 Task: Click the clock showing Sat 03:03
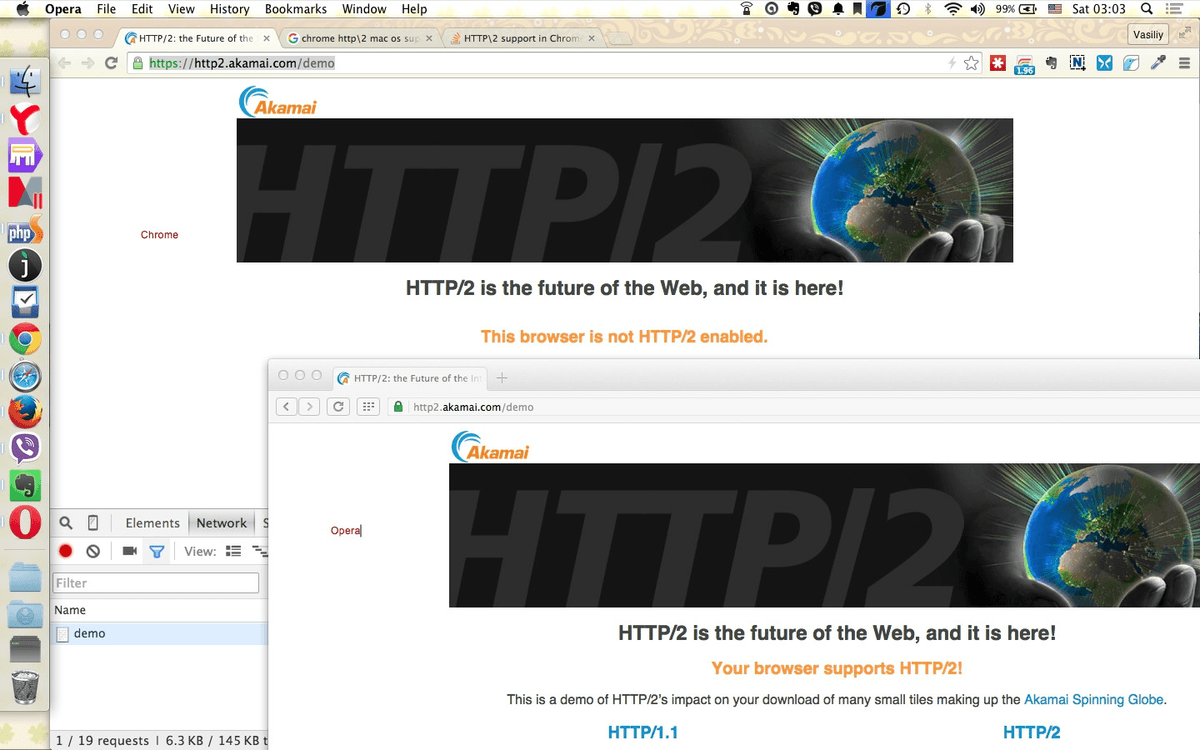(1099, 9)
